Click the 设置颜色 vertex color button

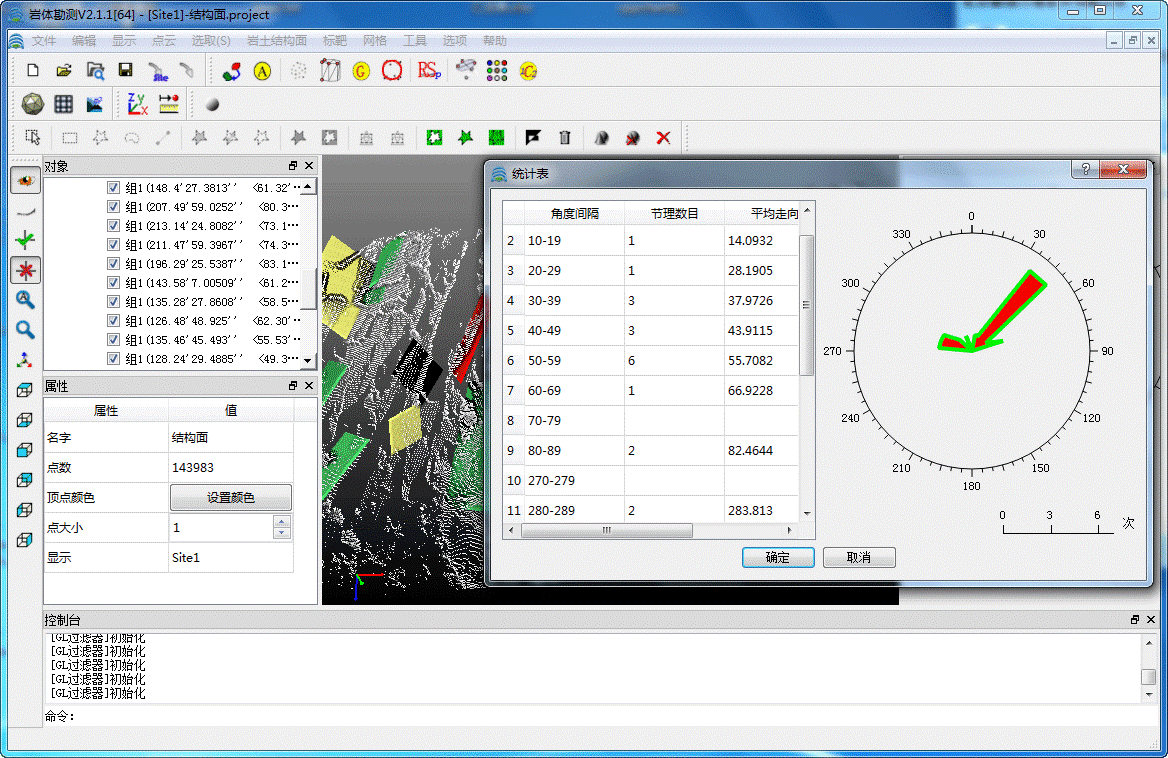tap(231, 498)
